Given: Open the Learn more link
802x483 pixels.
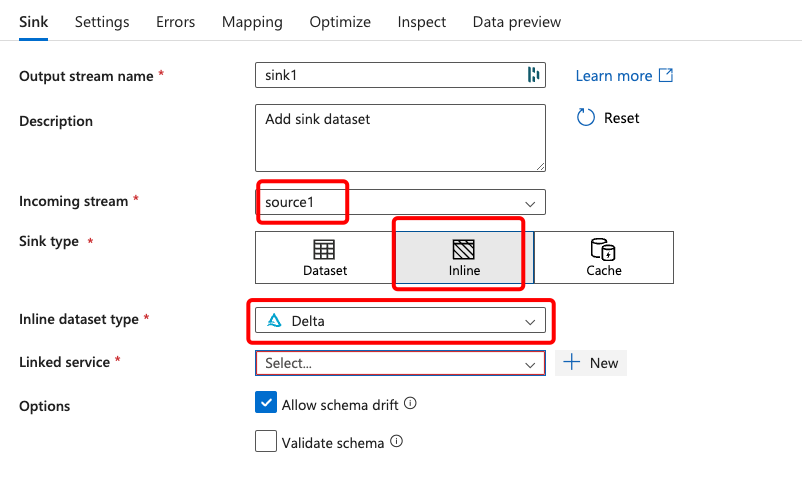Looking at the screenshot, I should (x=613, y=76).
